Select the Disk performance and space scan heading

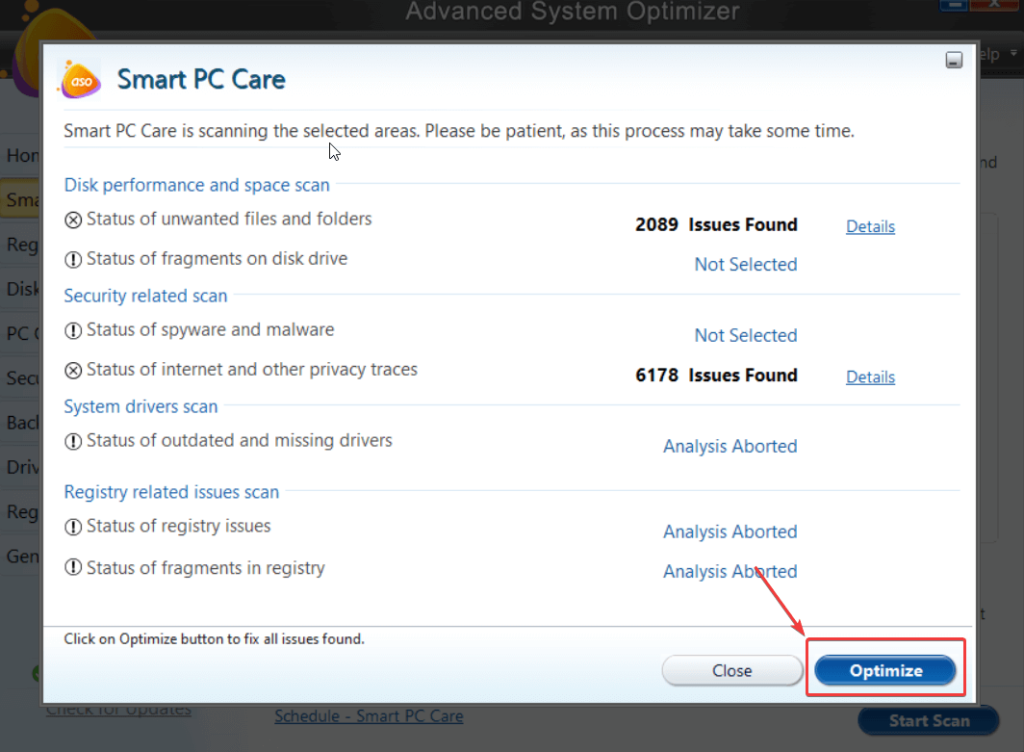click(x=197, y=185)
